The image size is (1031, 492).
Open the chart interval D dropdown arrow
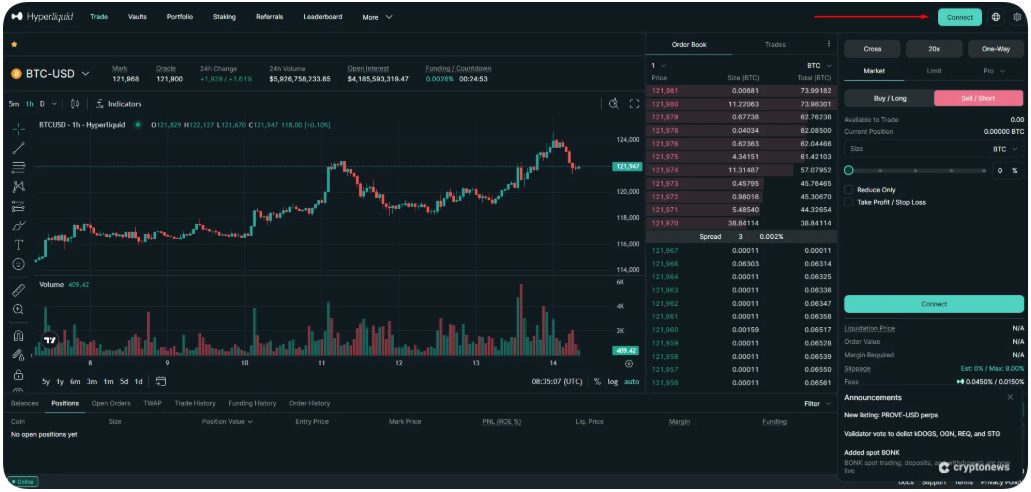(x=54, y=104)
